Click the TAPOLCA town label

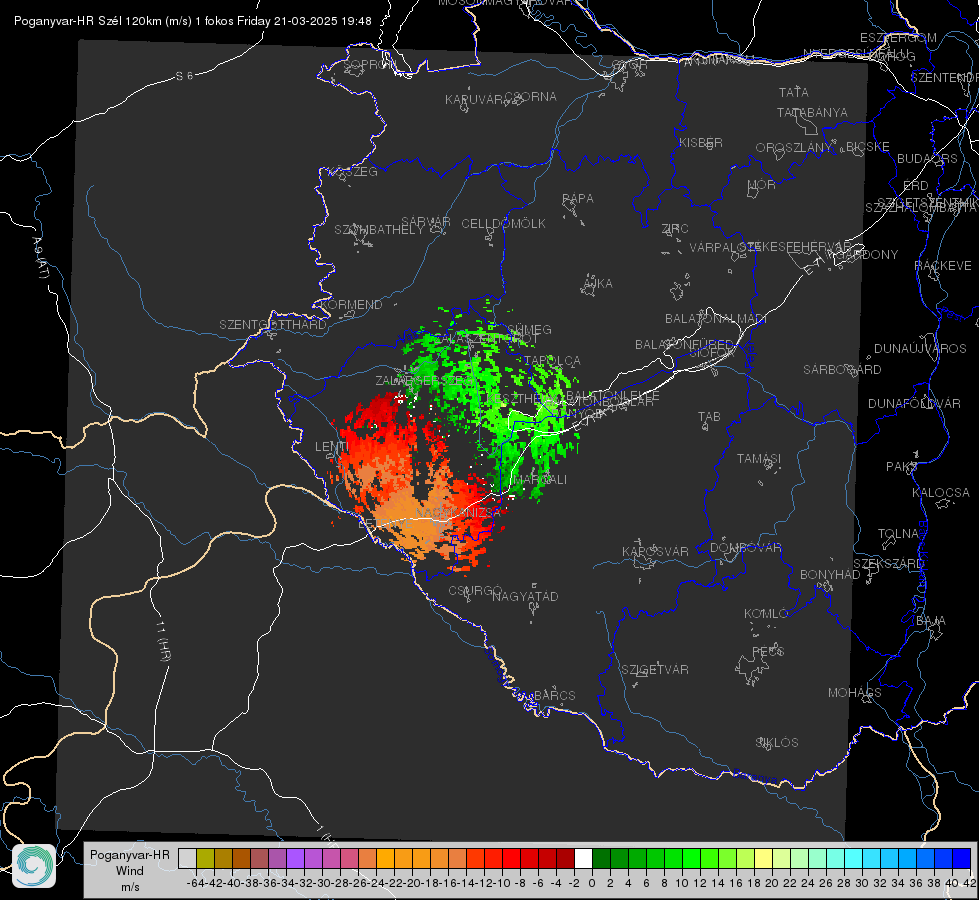coord(553,360)
